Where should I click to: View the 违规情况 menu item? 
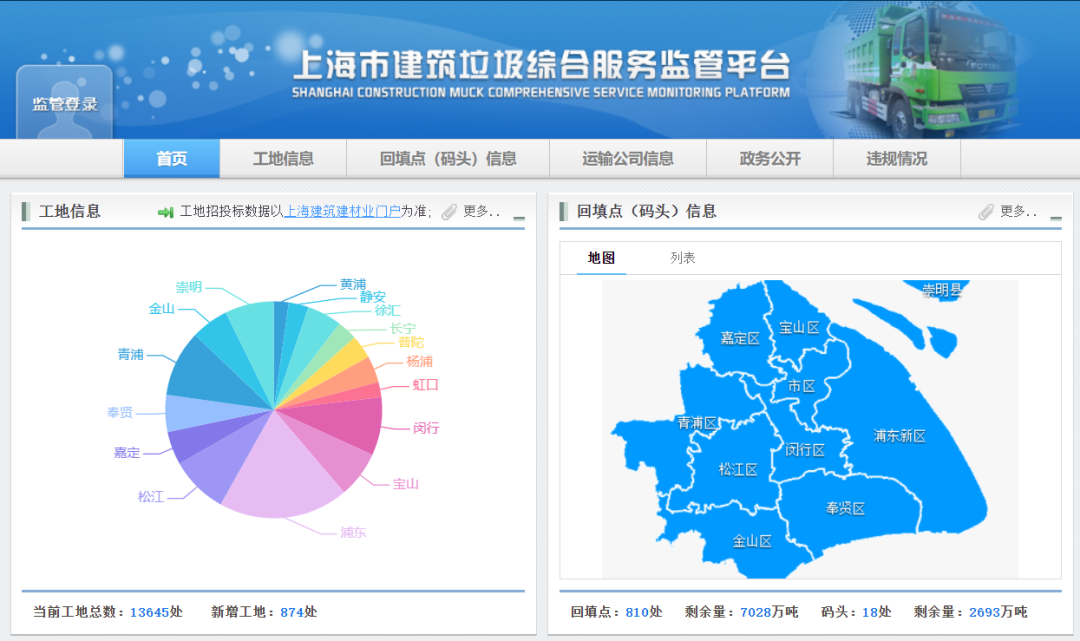click(x=897, y=158)
